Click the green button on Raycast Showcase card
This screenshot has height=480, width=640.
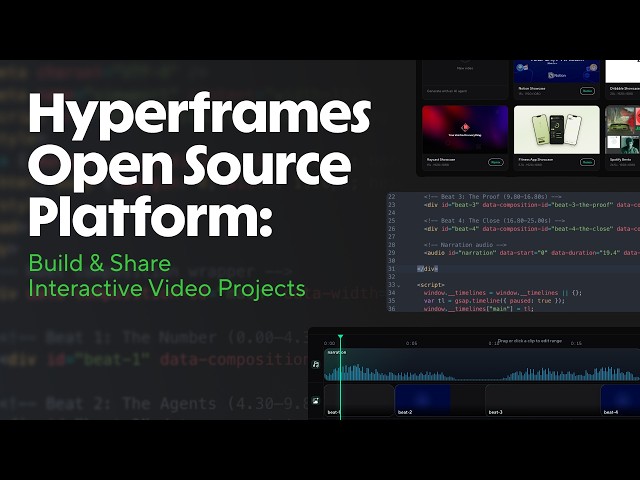click(x=496, y=162)
